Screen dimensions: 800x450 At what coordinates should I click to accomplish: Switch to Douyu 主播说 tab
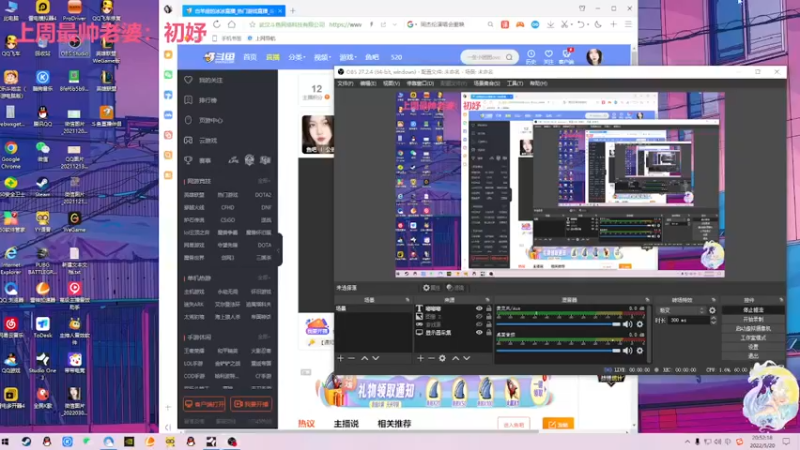346,423
